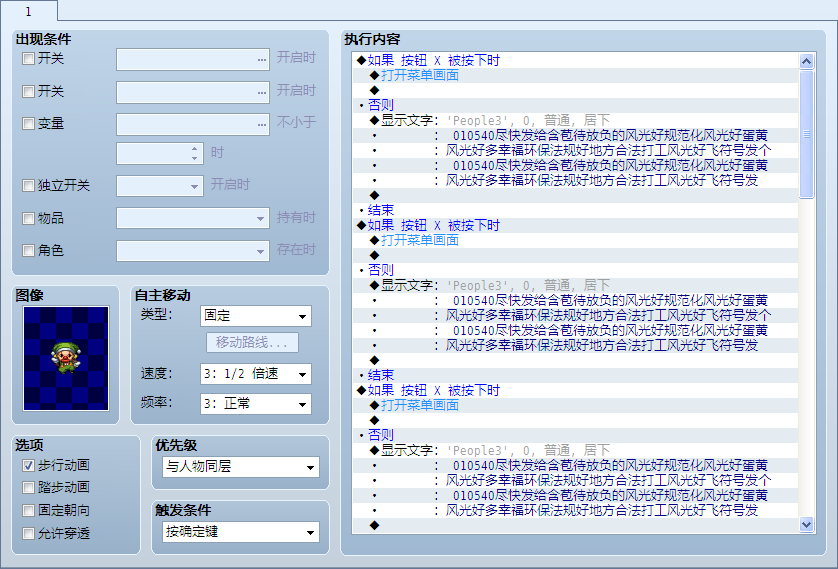Screen dimensions: 838x569
Task: Open the 变量 selector field
Action: coord(193,124)
